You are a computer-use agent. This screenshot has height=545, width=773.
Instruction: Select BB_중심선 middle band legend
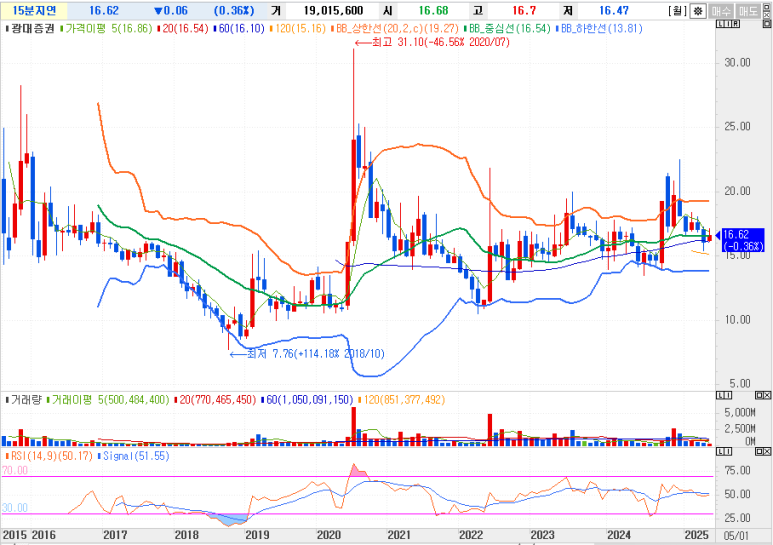[507, 29]
